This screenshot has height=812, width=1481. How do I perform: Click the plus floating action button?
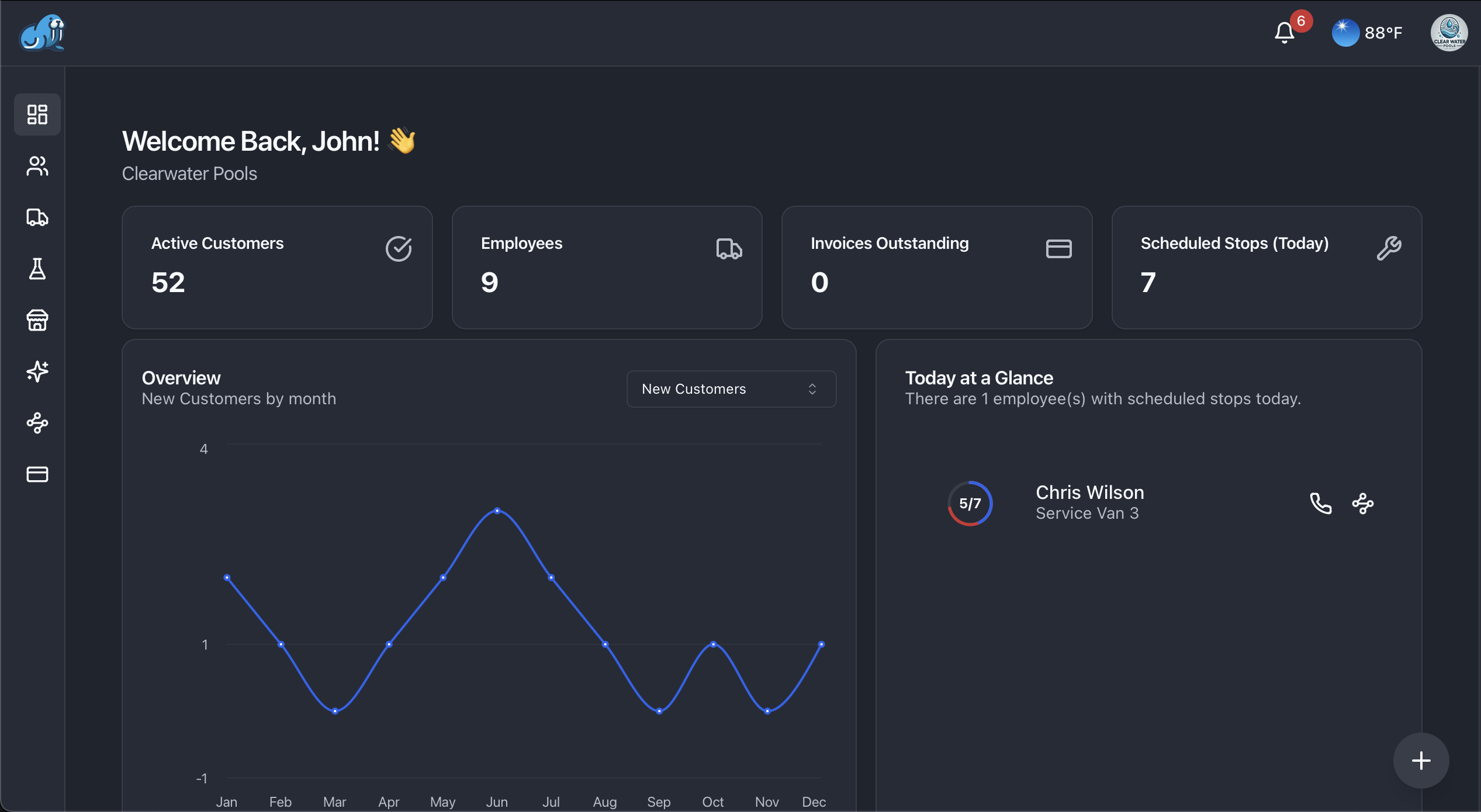(x=1421, y=761)
